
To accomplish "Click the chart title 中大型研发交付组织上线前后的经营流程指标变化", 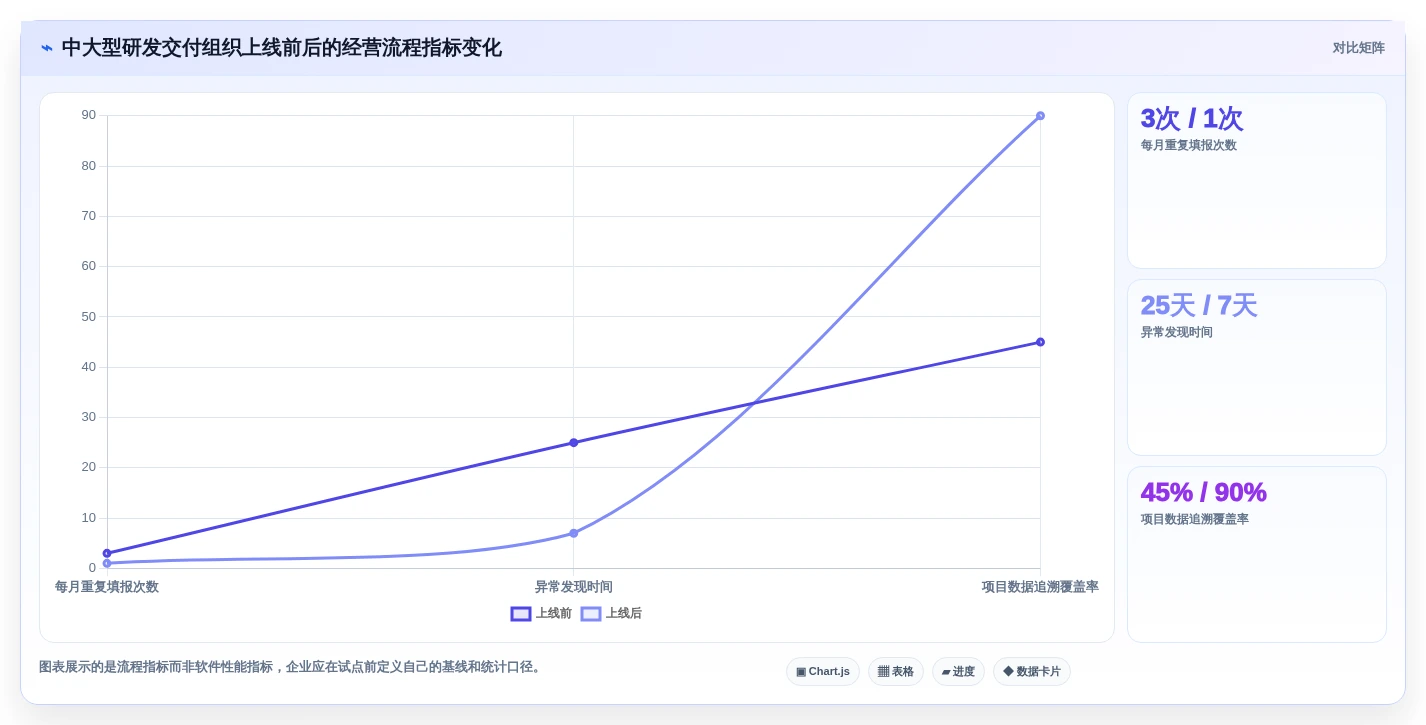I will 282,48.
